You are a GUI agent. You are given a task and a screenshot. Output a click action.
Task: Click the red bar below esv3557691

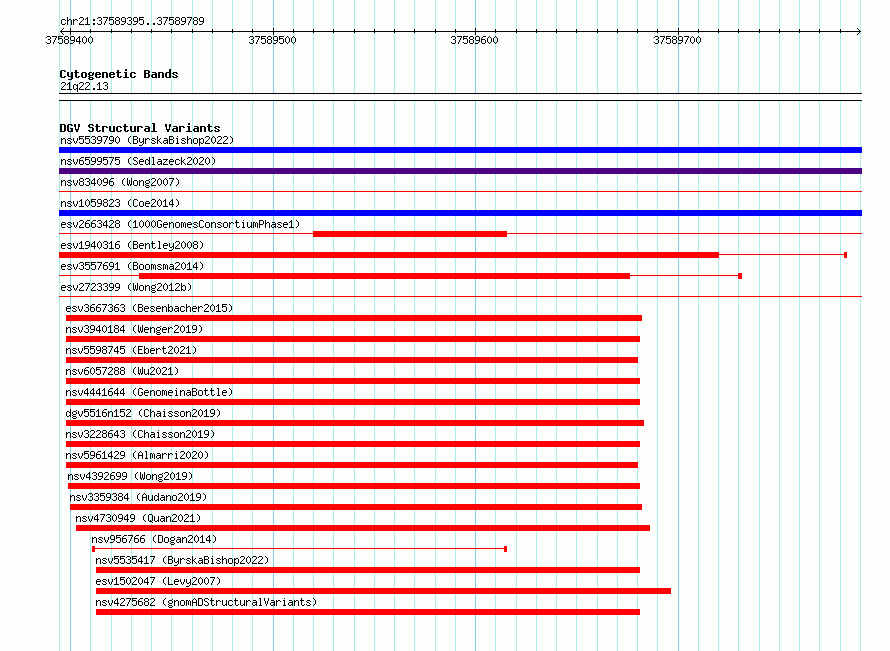[384, 276]
